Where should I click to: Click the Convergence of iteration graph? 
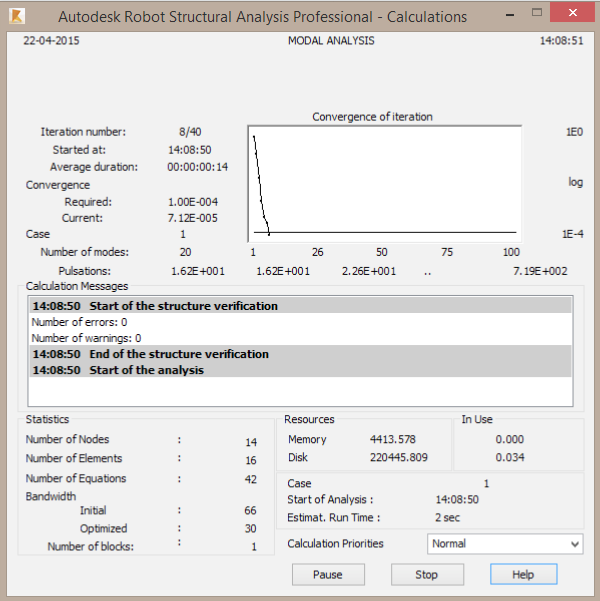[385, 184]
